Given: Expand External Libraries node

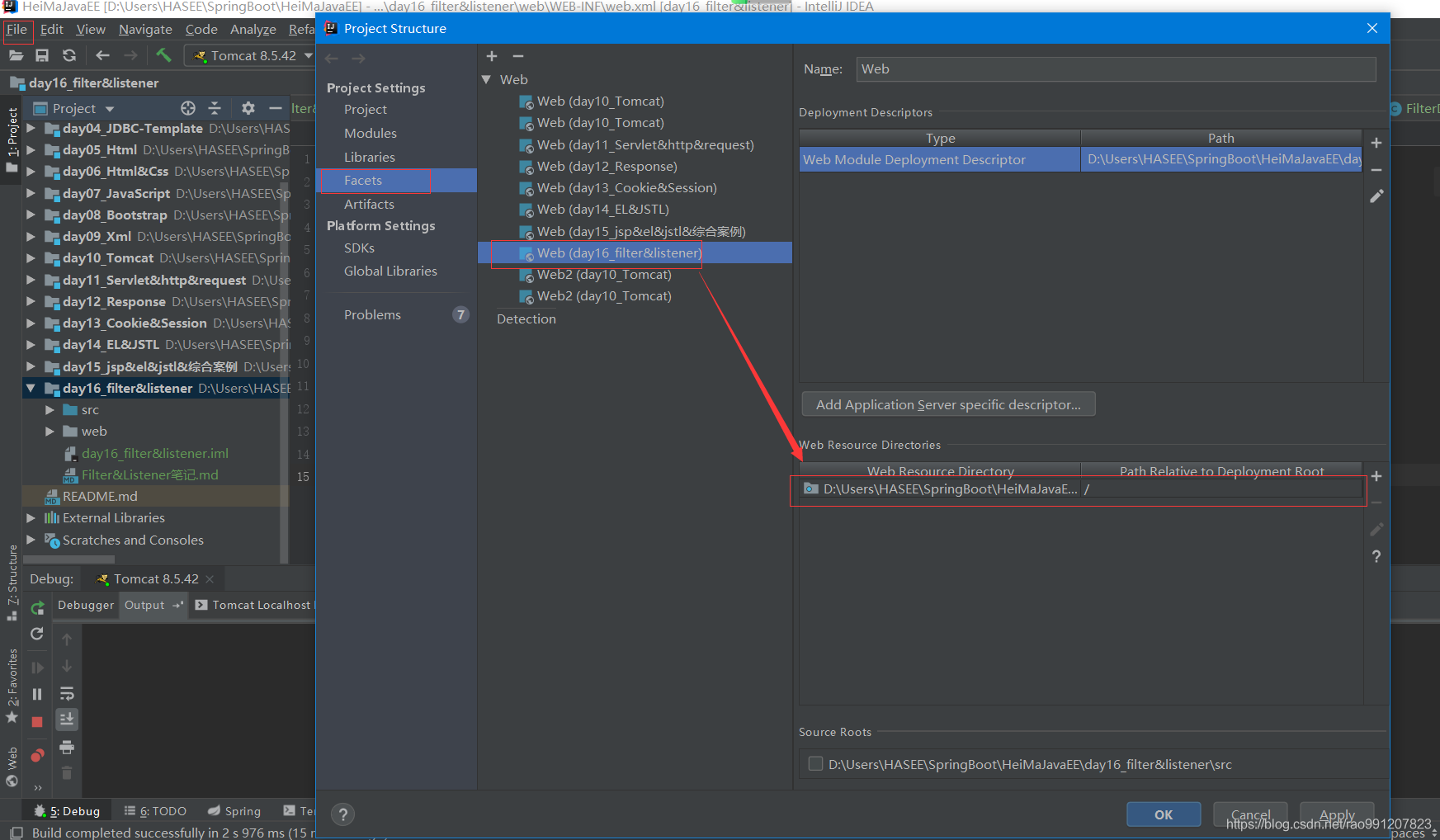Looking at the screenshot, I should (x=31, y=517).
